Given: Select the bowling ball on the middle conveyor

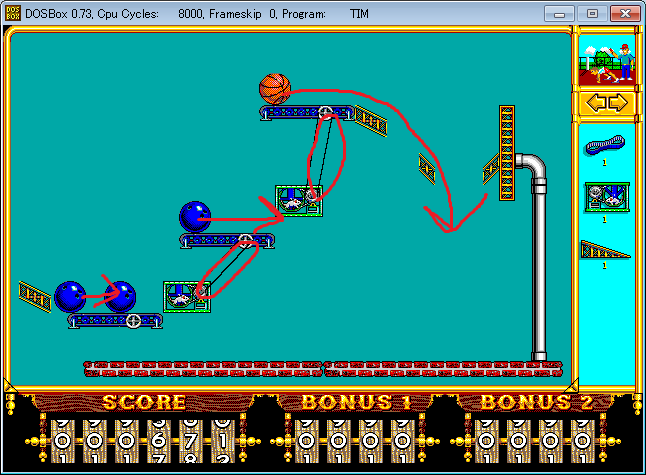Looking at the screenshot, I should [x=195, y=217].
